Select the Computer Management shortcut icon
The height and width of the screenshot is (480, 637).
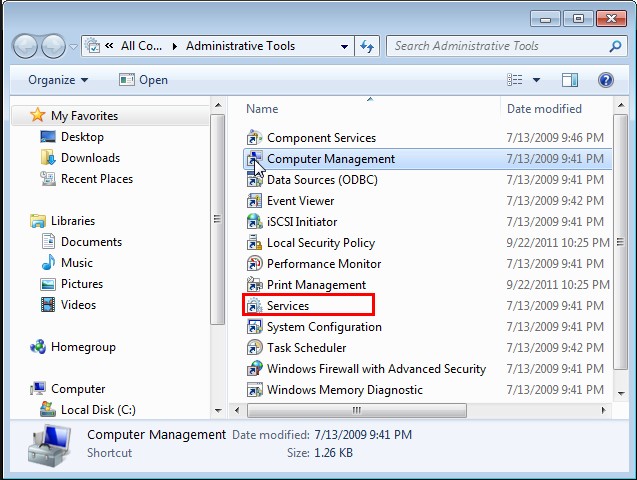(x=255, y=159)
